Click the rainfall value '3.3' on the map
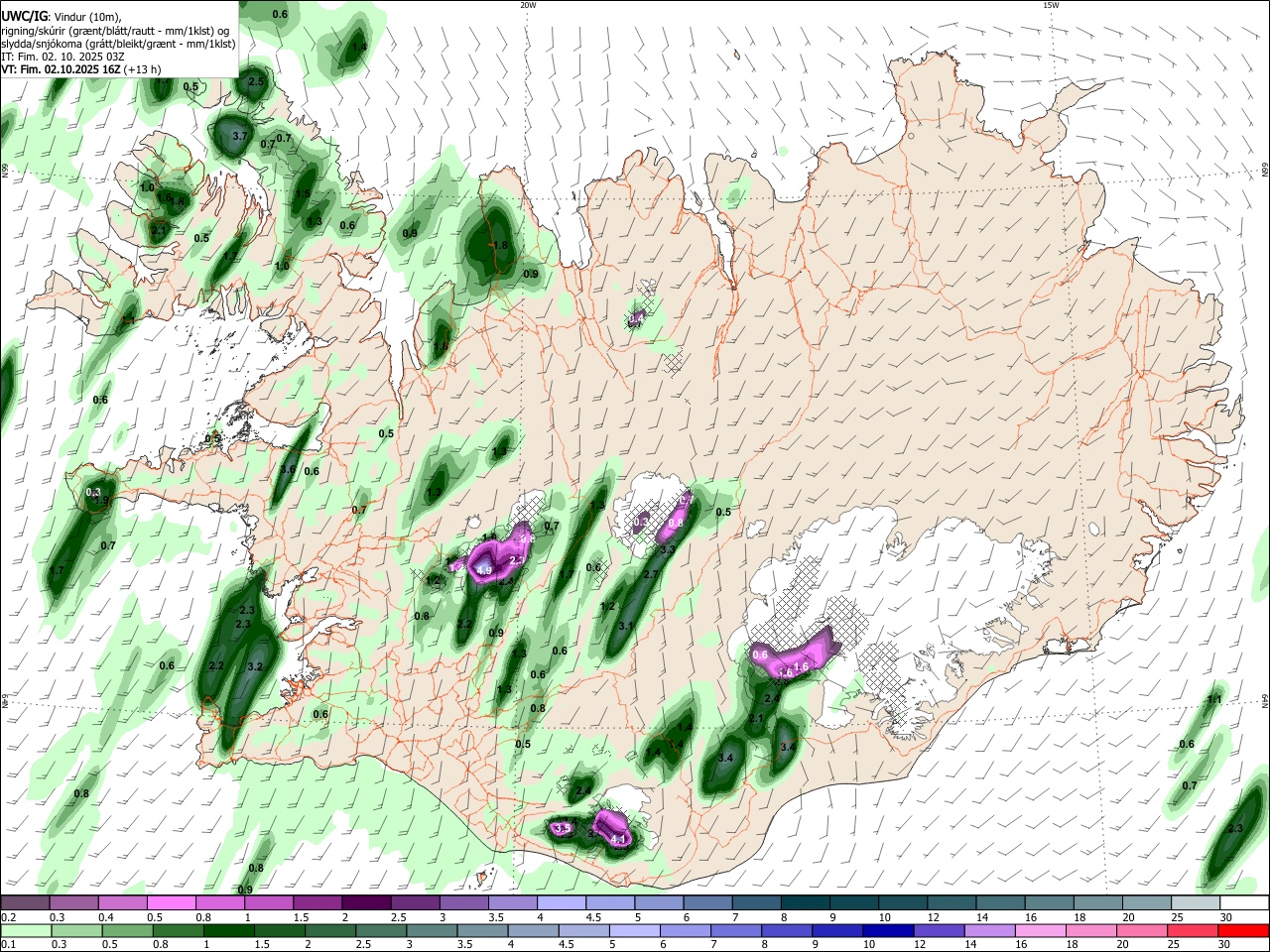The height and width of the screenshot is (952, 1270). click(x=668, y=549)
